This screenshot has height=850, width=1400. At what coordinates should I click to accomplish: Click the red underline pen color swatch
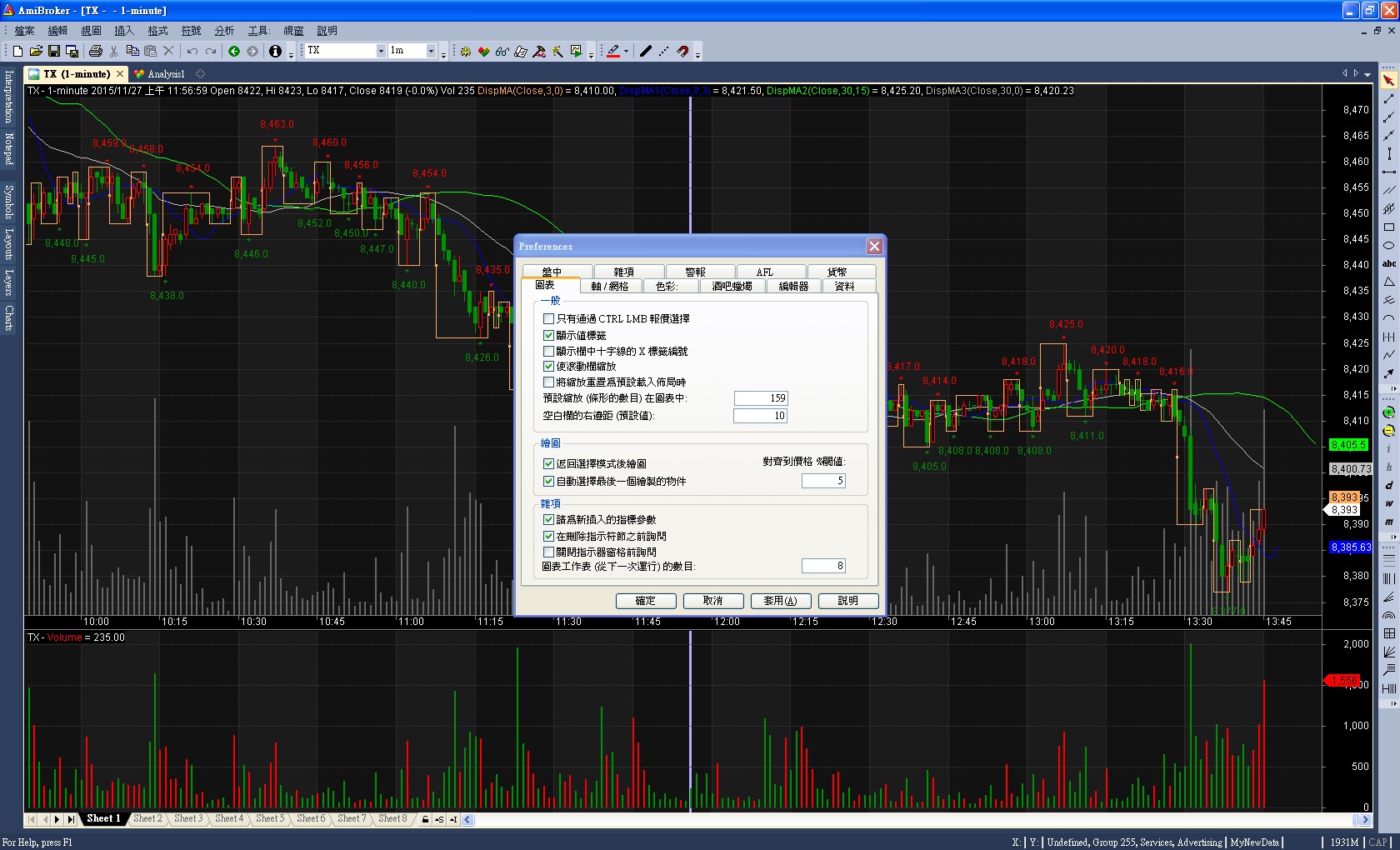click(x=613, y=52)
